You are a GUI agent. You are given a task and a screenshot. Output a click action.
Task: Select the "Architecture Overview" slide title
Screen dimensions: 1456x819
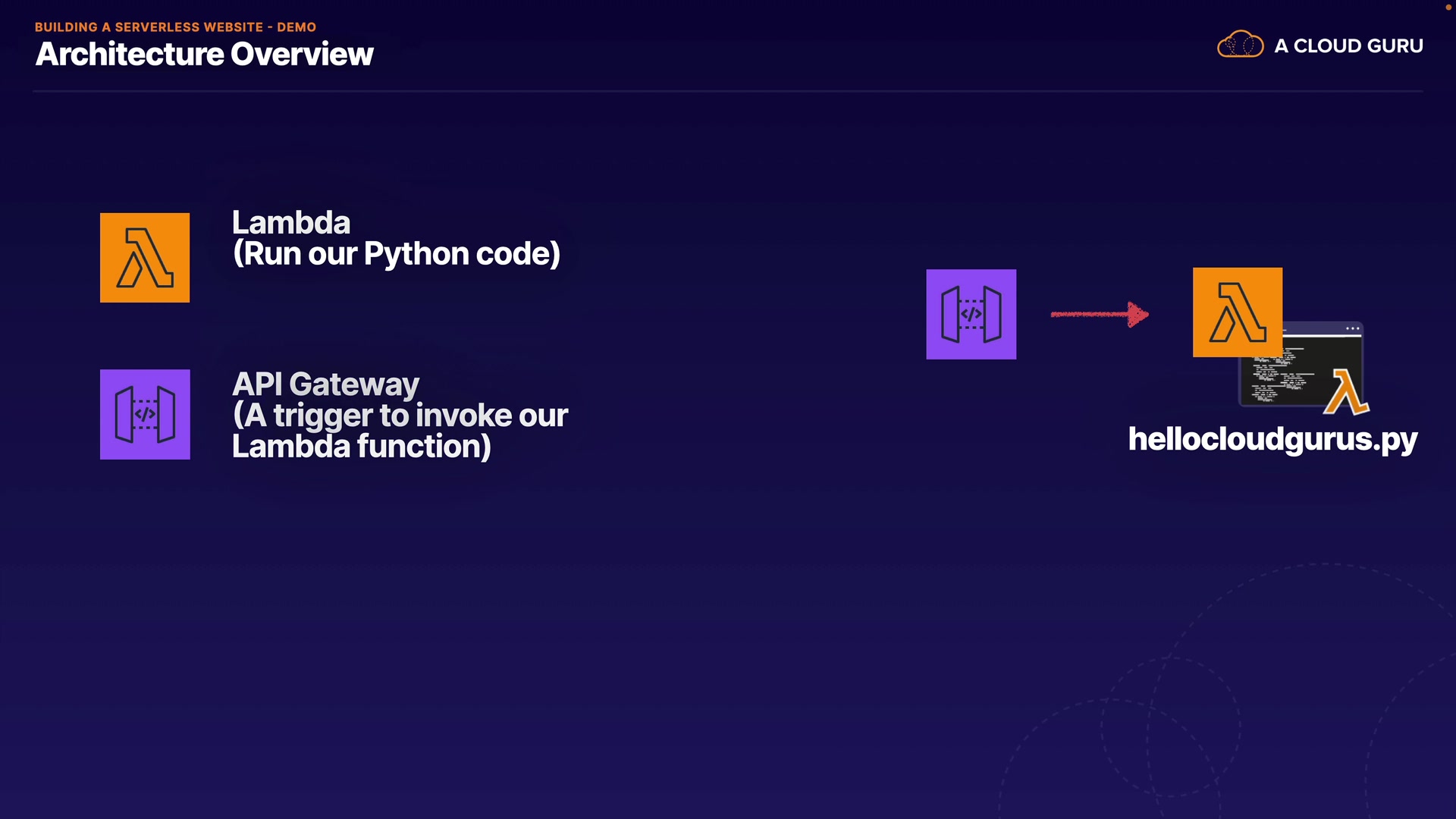[204, 55]
